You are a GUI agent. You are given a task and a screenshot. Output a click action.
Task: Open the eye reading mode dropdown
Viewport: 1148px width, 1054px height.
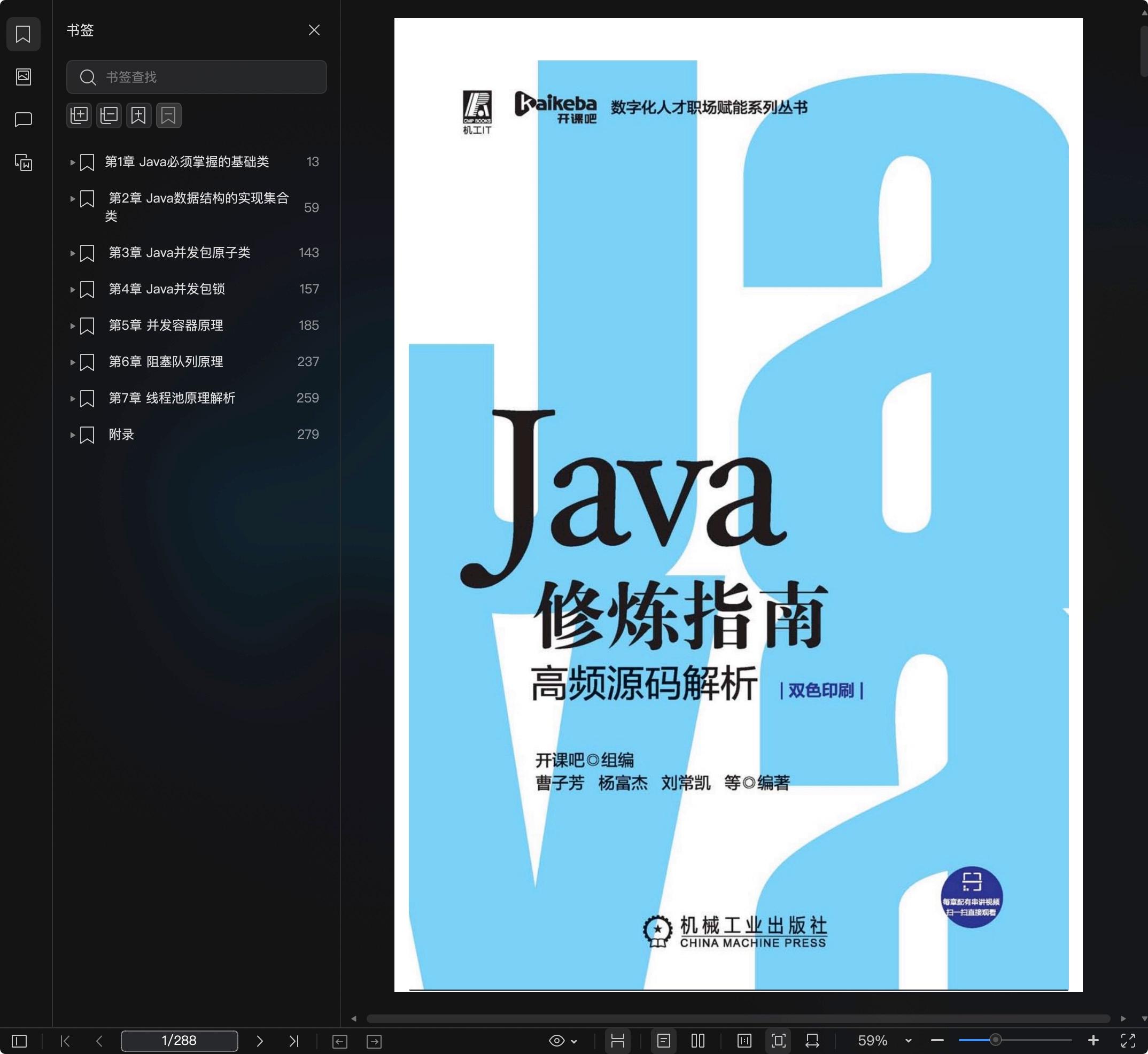tap(563, 1041)
